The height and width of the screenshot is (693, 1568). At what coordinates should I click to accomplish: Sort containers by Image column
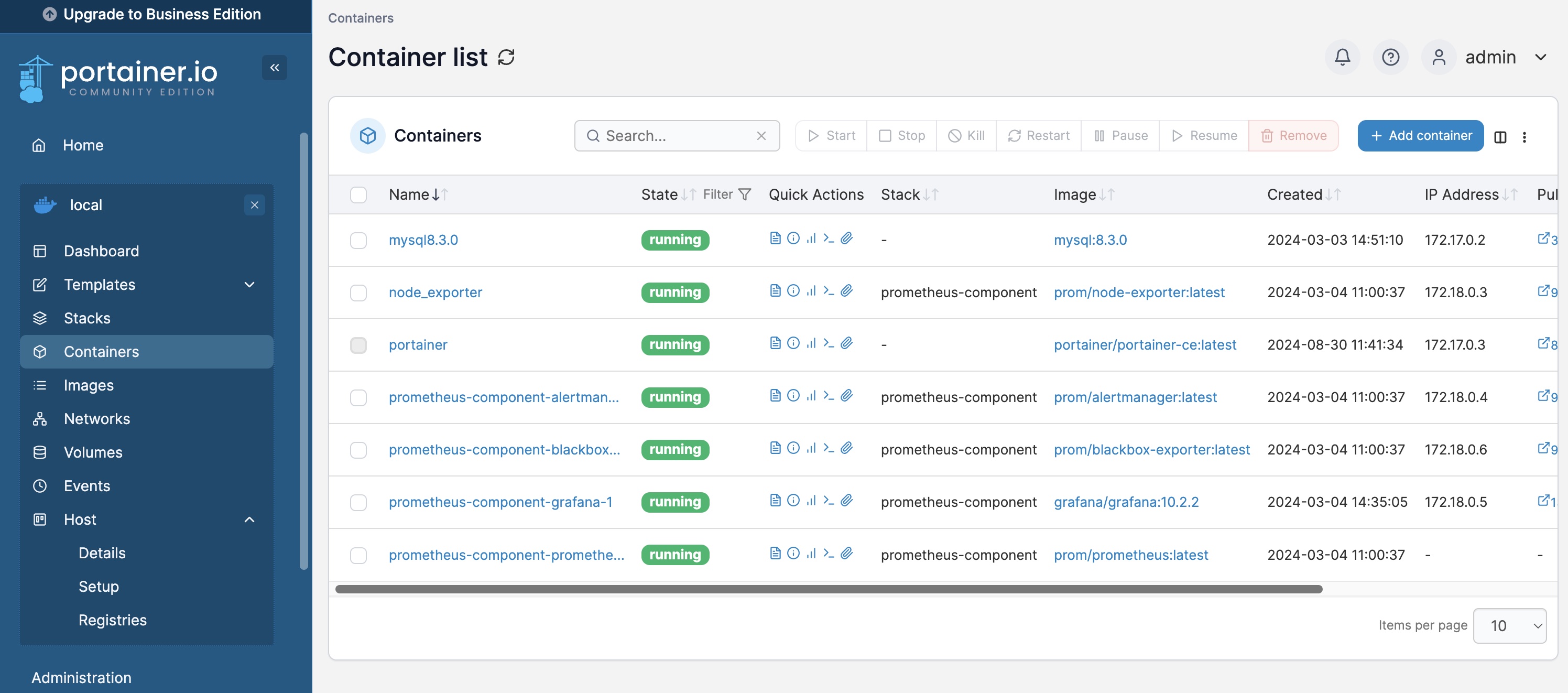(x=1083, y=194)
